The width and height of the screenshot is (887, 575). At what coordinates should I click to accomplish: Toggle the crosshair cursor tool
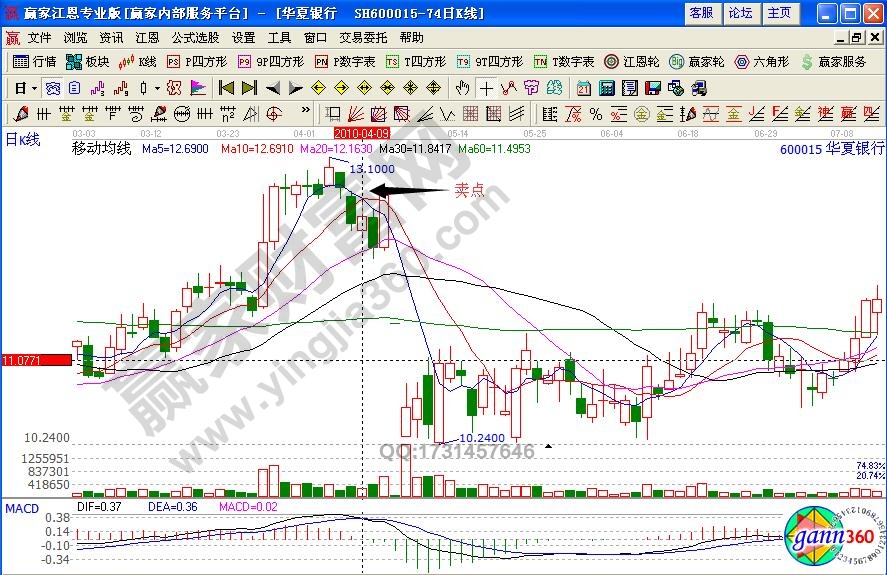click(486, 88)
